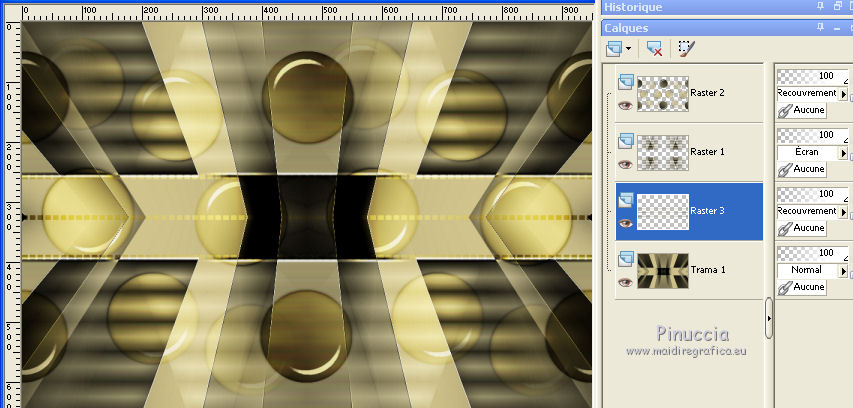Pin the Calques panel
Screen dimensions: 853x408
[820, 27]
